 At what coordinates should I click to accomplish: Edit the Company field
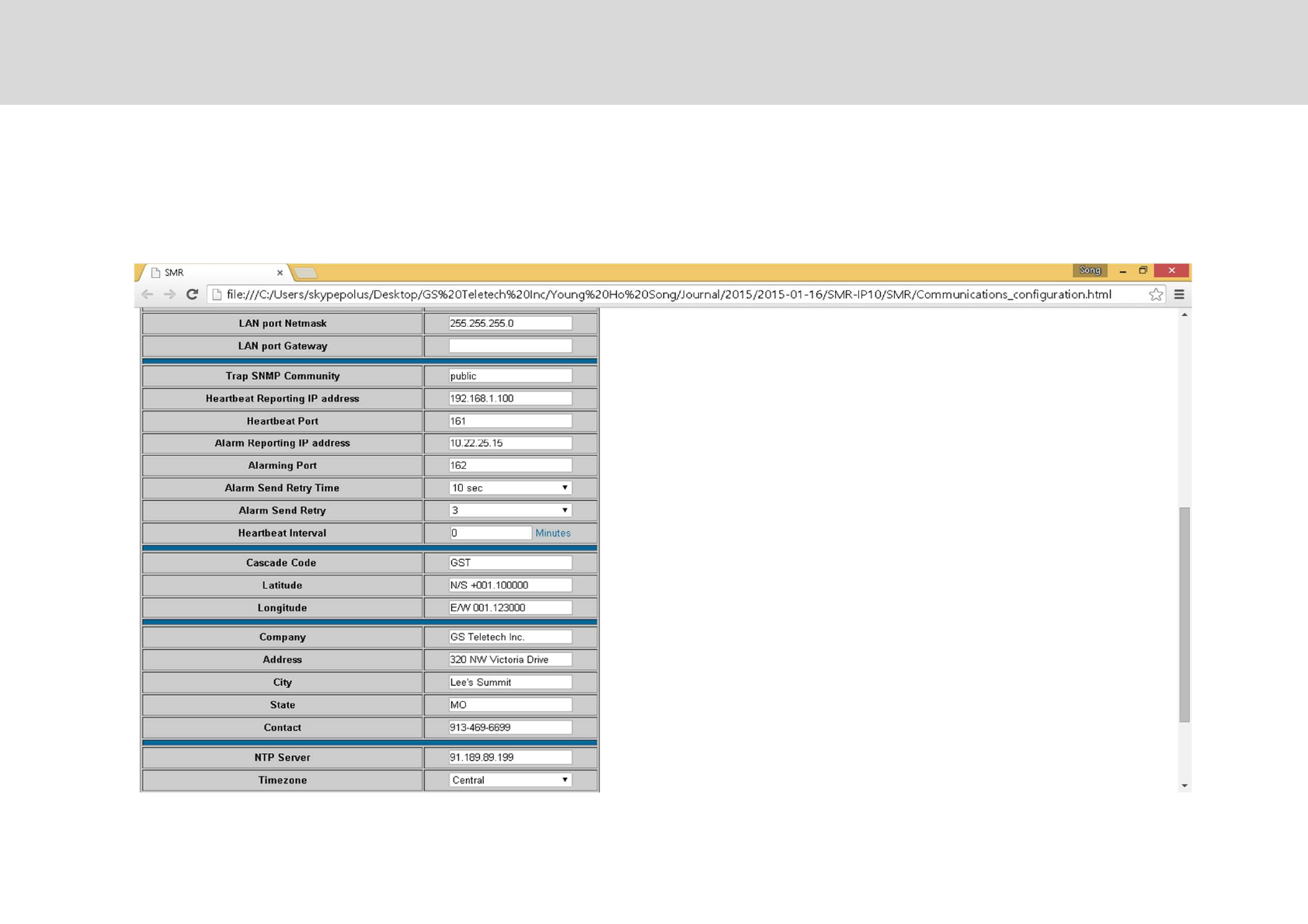point(510,637)
